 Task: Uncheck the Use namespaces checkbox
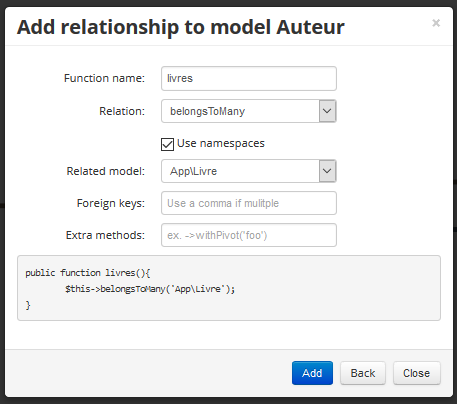click(167, 144)
